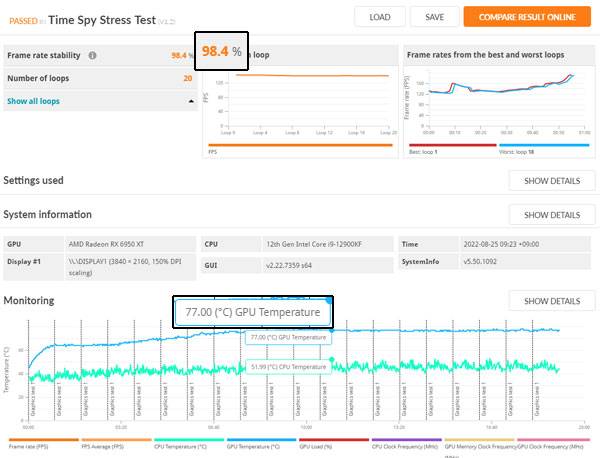
Task: Toggle the GPU Load legend bar
Action: pyautogui.click(x=334, y=440)
